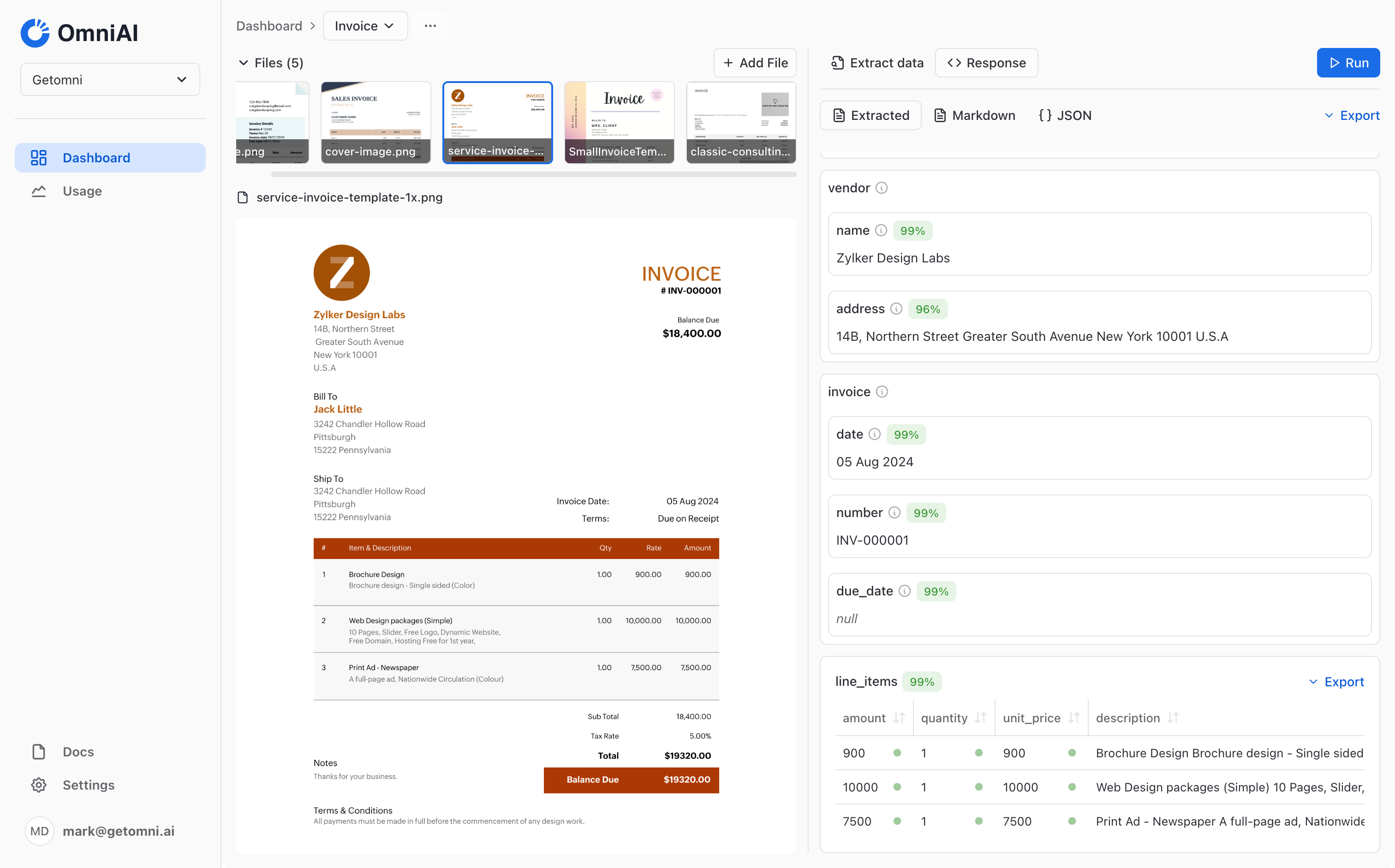Collapse the Files section
This screenshot has height=868, width=1395.
pyautogui.click(x=244, y=63)
